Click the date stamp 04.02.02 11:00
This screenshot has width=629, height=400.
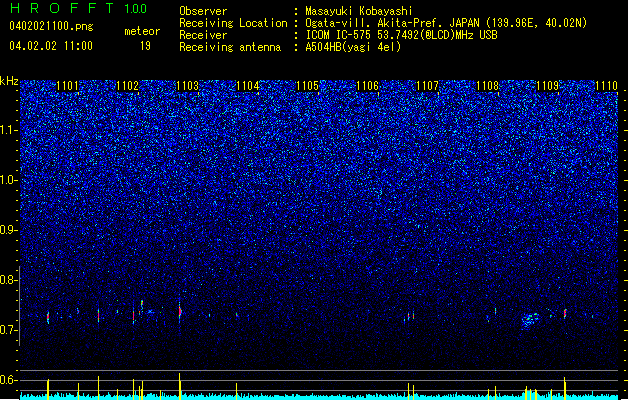point(51,46)
